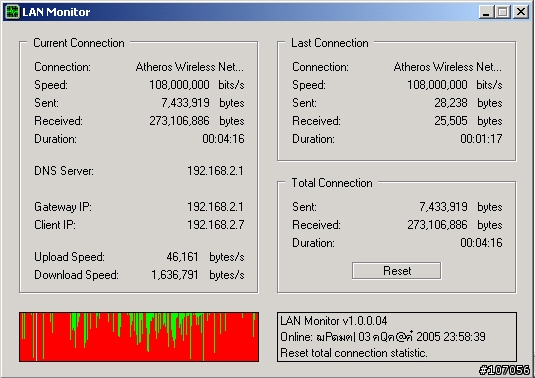Image resolution: width=535 pixels, height=378 pixels.
Task: Click Current Connection duration 00:04:16
Action: [x=223, y=139]
